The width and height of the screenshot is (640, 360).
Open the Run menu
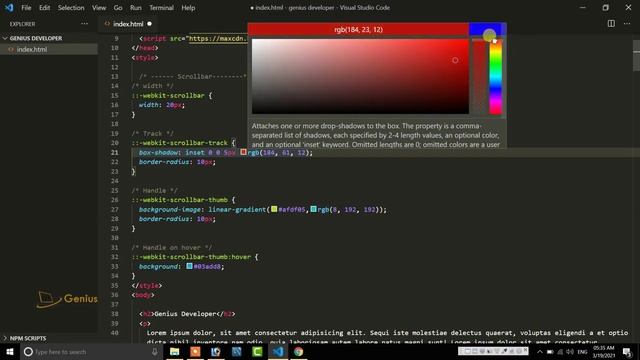pyautogui.click(x=136, y=8)
